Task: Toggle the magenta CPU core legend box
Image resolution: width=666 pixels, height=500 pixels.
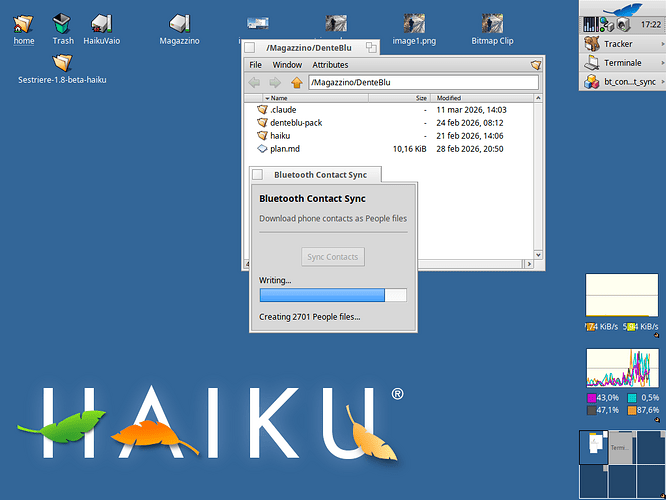Action: 592,397
